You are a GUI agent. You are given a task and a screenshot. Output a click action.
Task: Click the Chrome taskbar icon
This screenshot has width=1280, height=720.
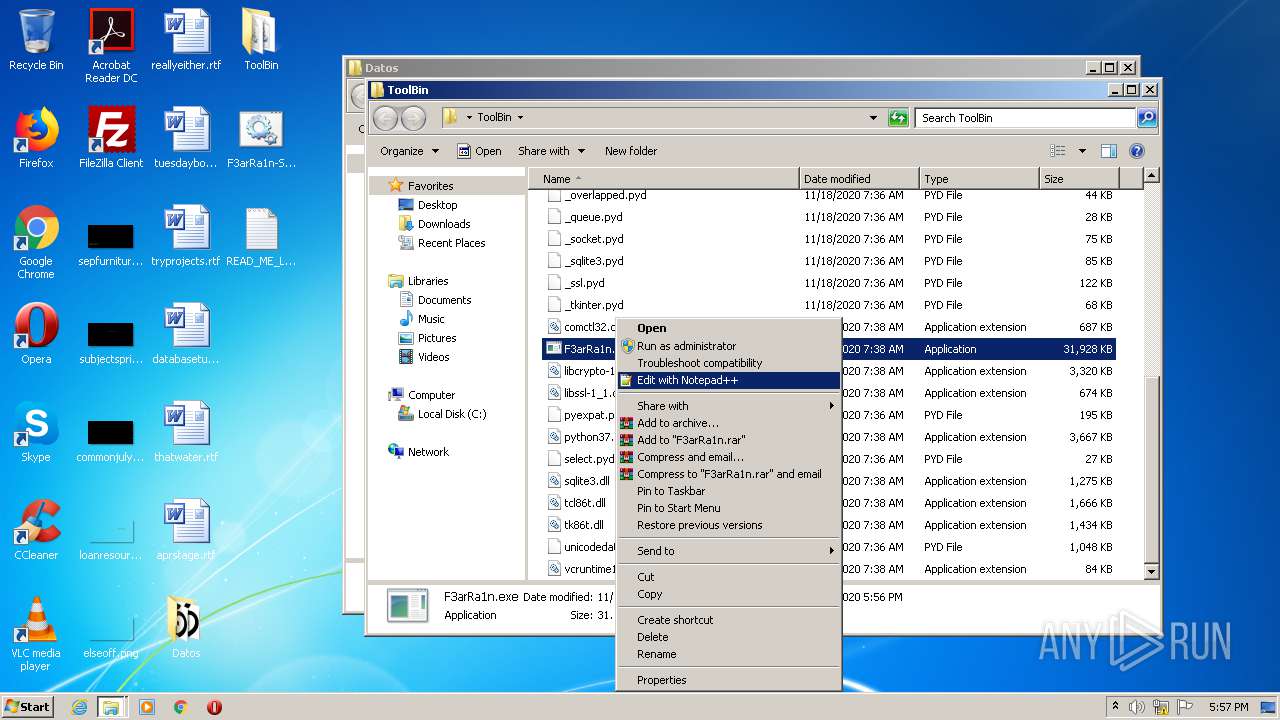(x=181, y=707)
